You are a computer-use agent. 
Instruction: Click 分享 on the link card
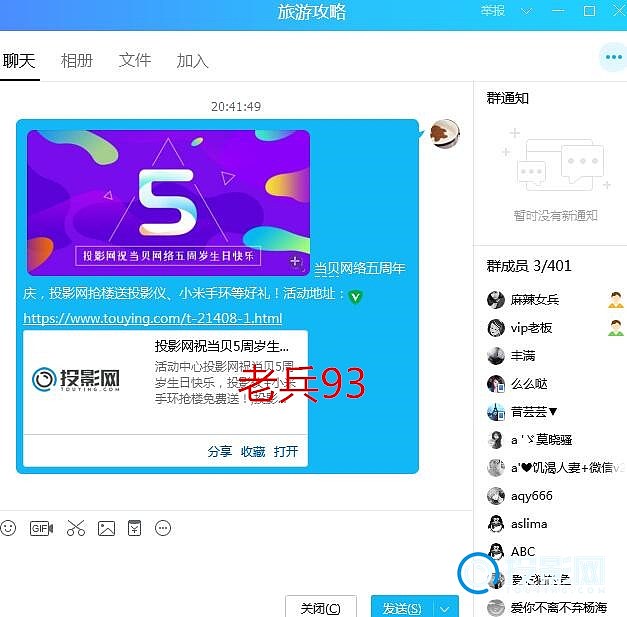click(x=220, y=451)
